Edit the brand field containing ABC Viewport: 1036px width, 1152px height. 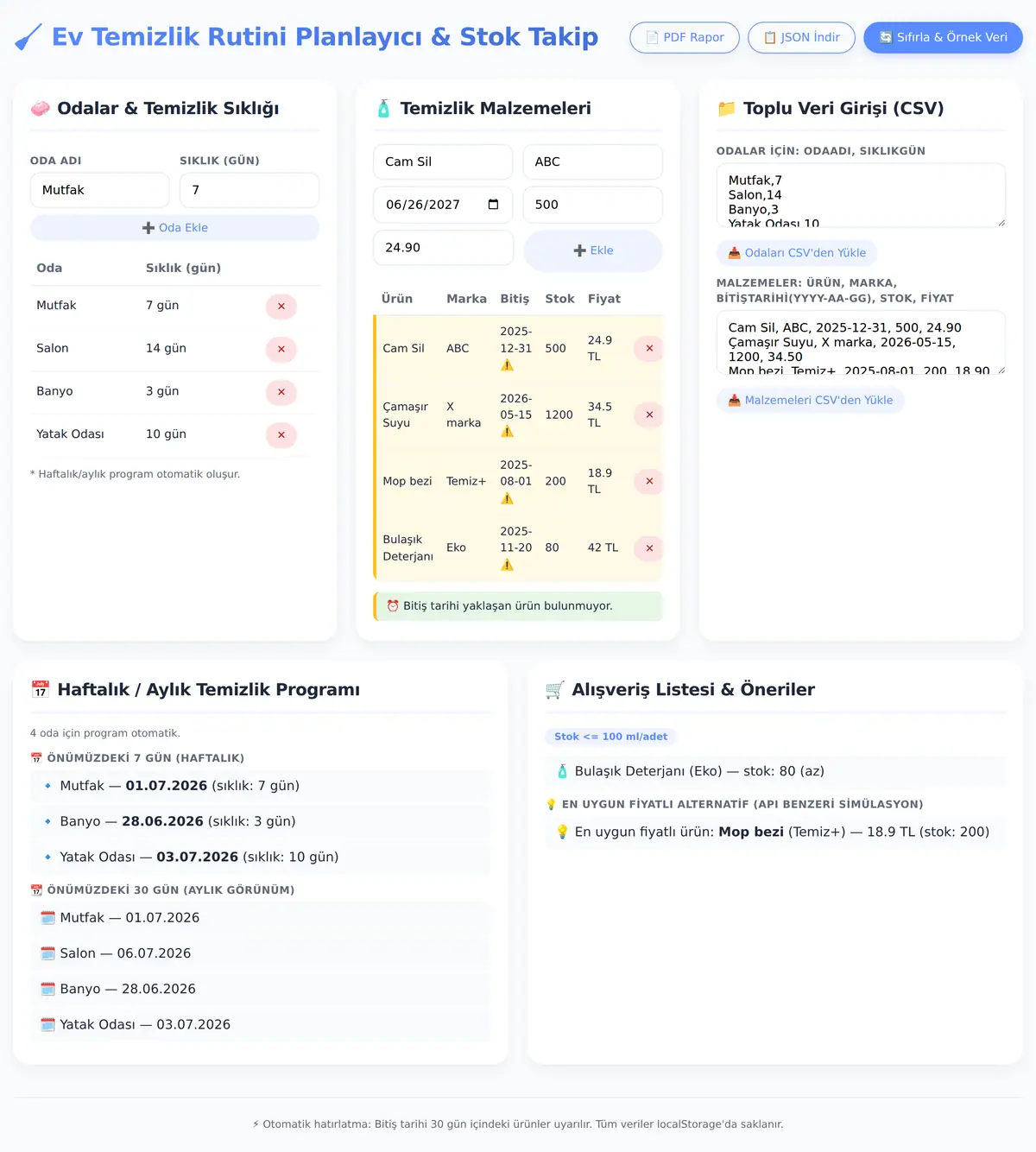[593, 161]
